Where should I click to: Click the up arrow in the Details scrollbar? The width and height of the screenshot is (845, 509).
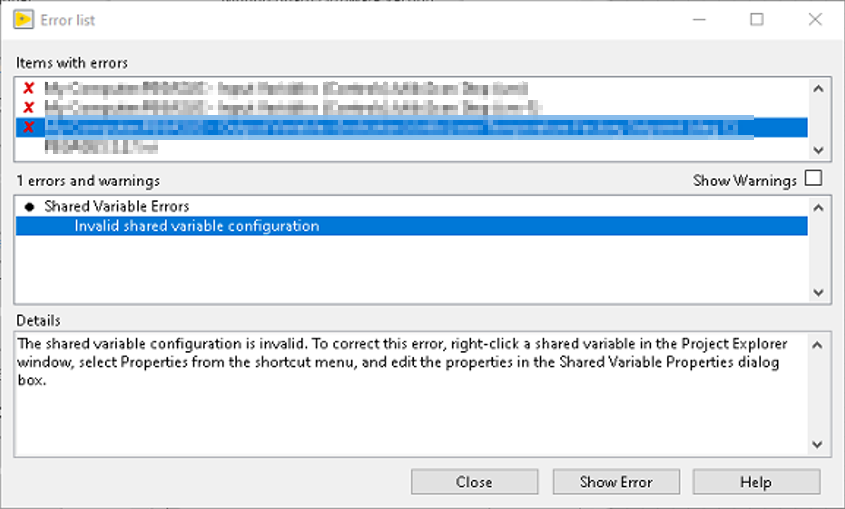tap(818, 345)
